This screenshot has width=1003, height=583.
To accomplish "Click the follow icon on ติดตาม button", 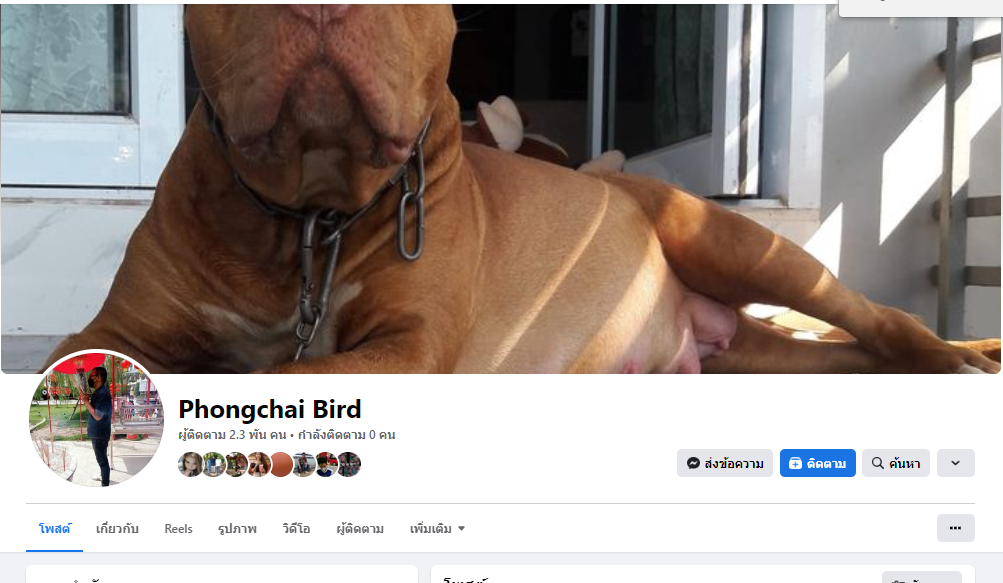I will click(795, 463).
